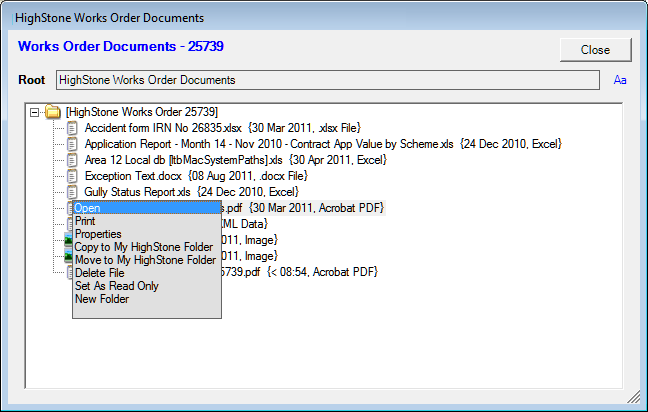This screenshot has height=412, width=648.
Task: Select the Accident form IRN No 26835.xlsx file
Action: pos(223,128)
